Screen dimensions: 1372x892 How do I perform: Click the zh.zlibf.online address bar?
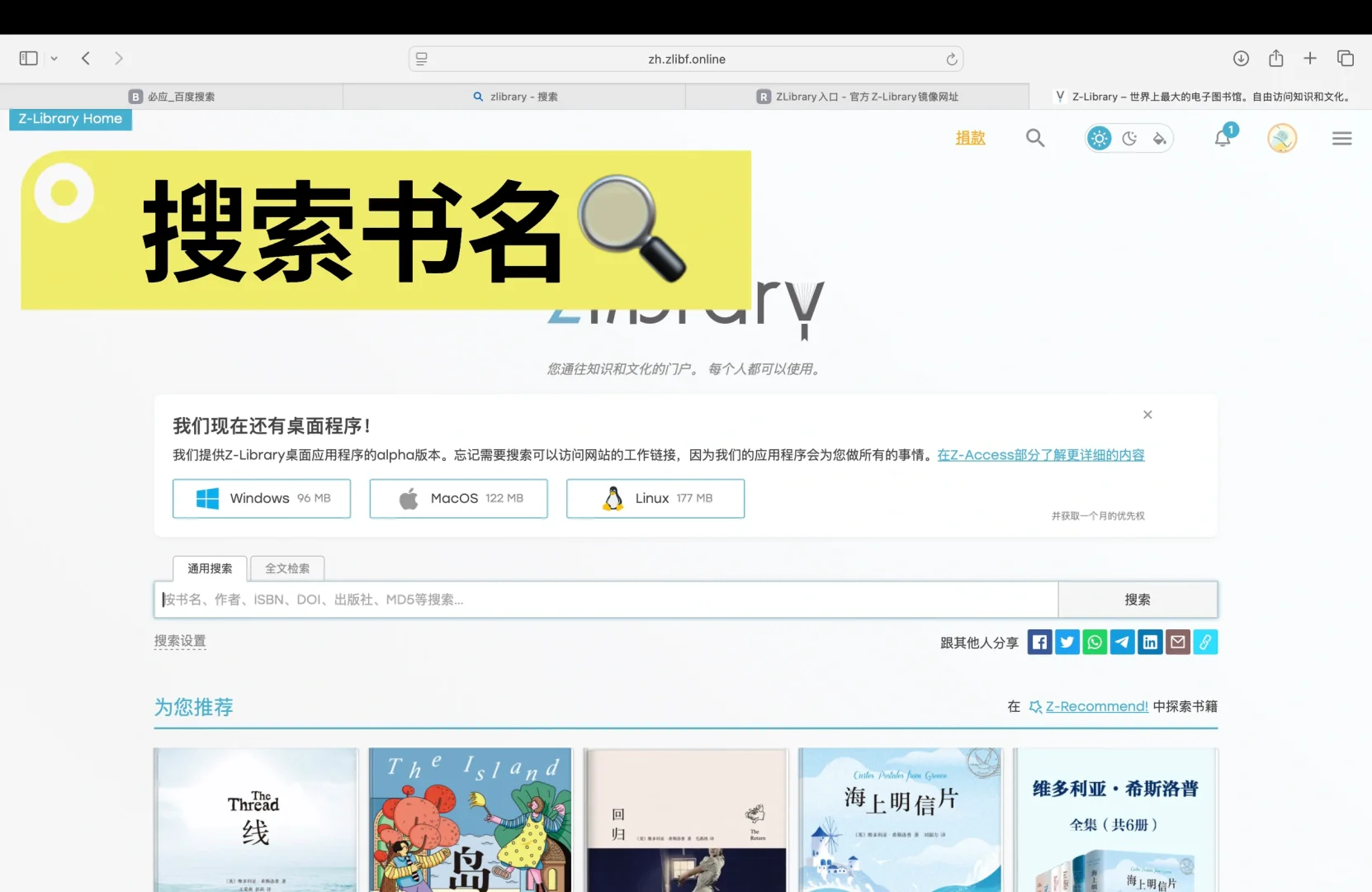coord(686,59)
